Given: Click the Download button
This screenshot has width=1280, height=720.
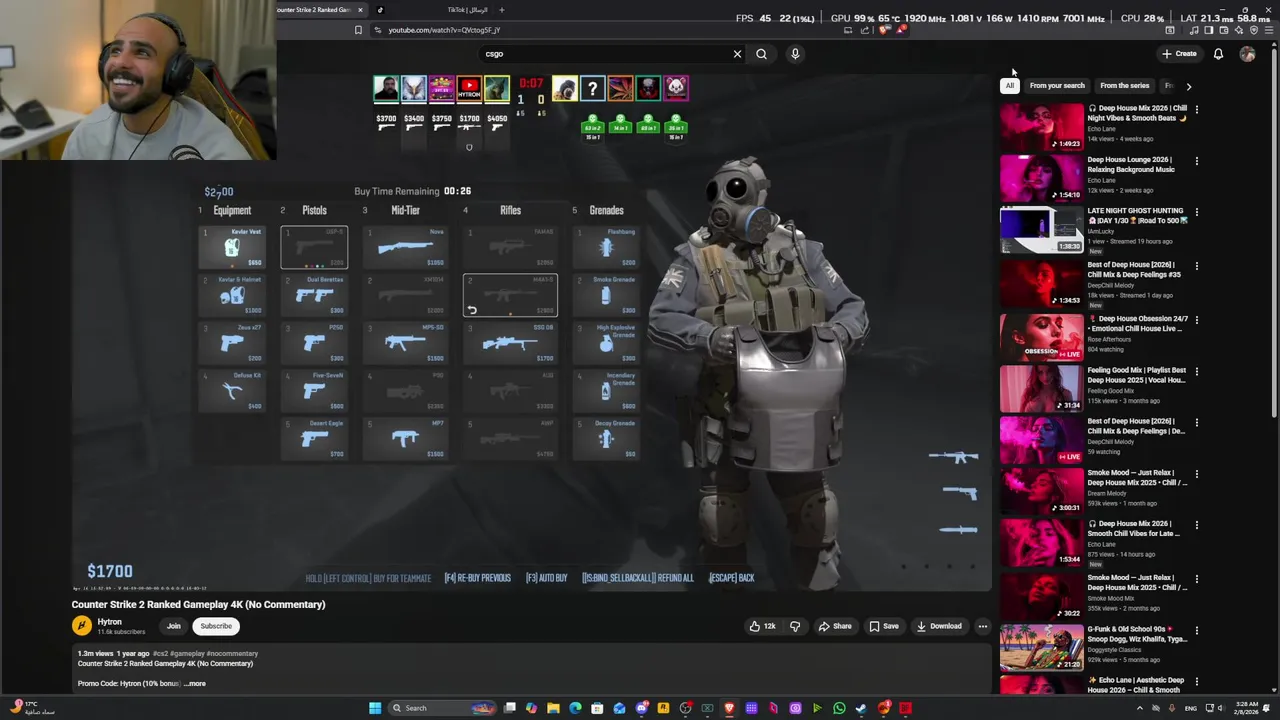Looking at the screenshot, I should pyautogui.click(x=939, y=626).
